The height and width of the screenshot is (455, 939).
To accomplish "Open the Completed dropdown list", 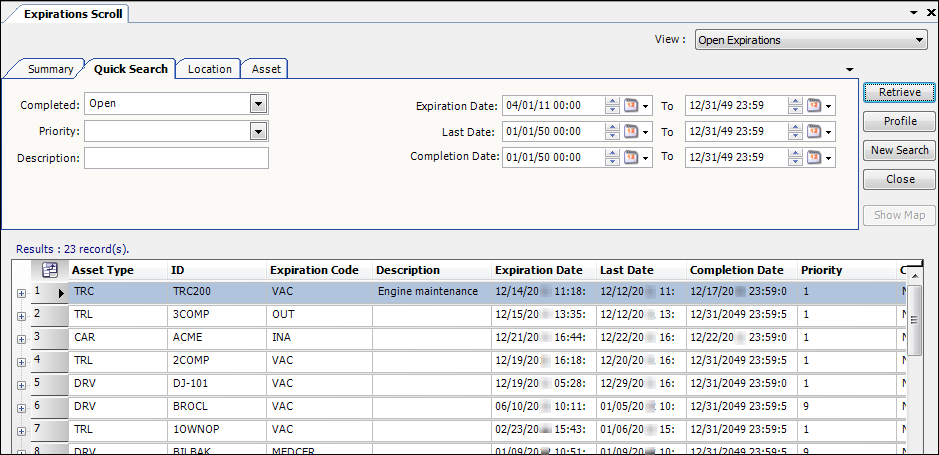I will click(x=259, y=103).
